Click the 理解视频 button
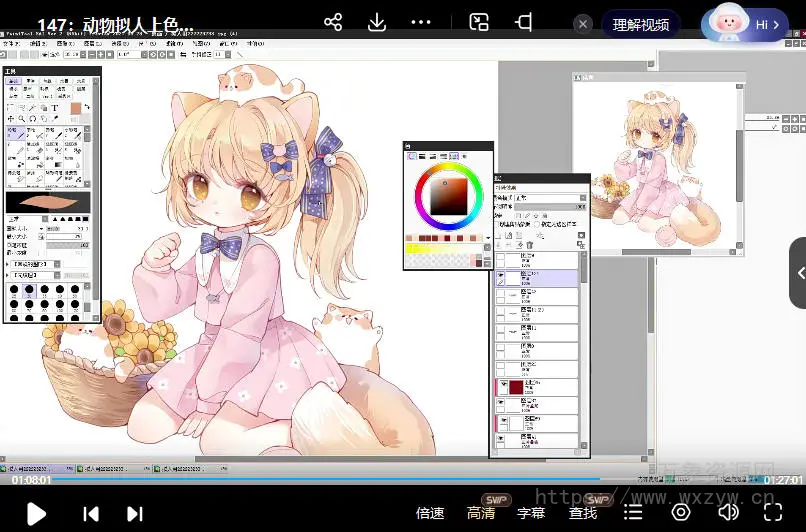 (641, 25)
